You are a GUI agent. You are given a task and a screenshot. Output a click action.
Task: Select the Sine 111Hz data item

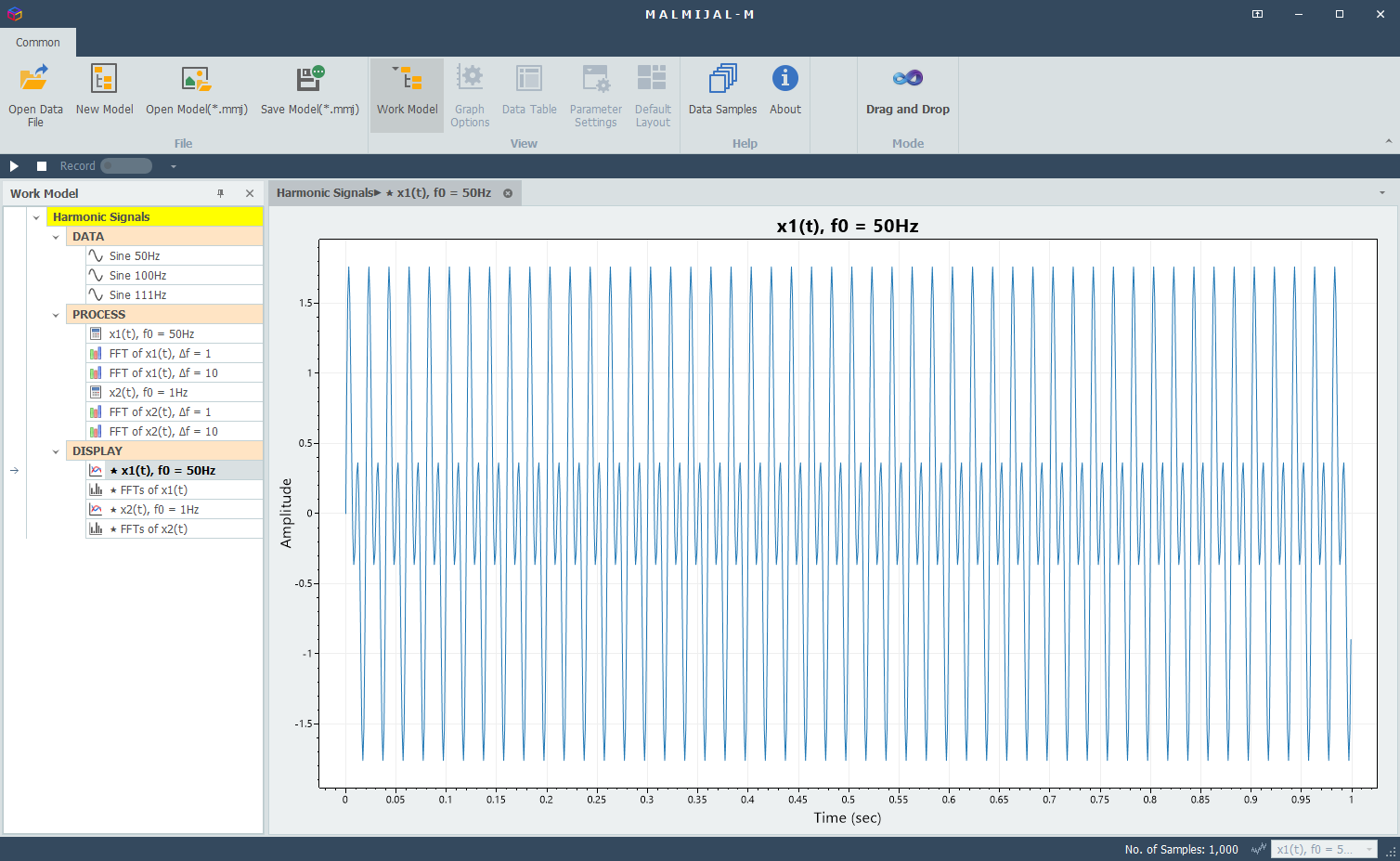point(175,295)
